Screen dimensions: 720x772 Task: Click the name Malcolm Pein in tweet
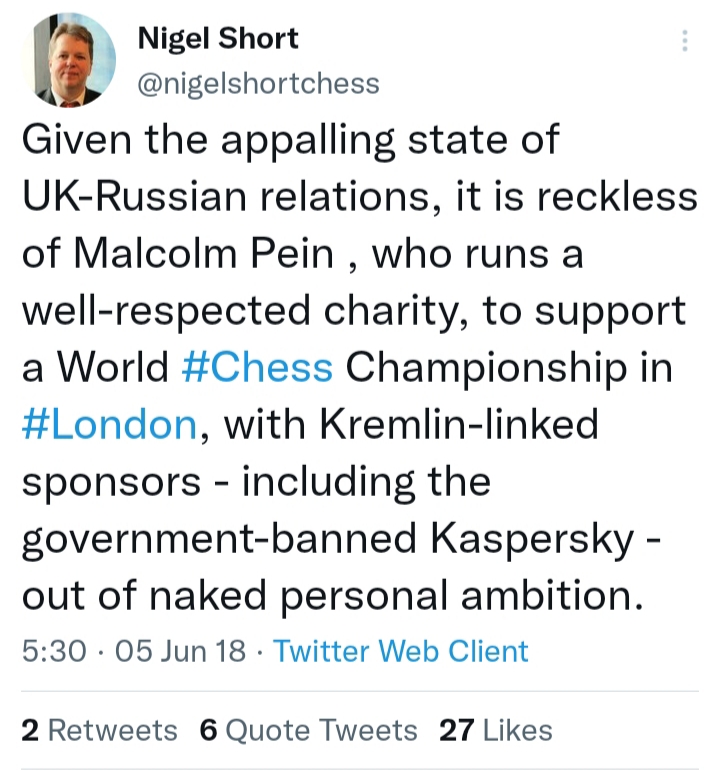click(x=204, y=254)
